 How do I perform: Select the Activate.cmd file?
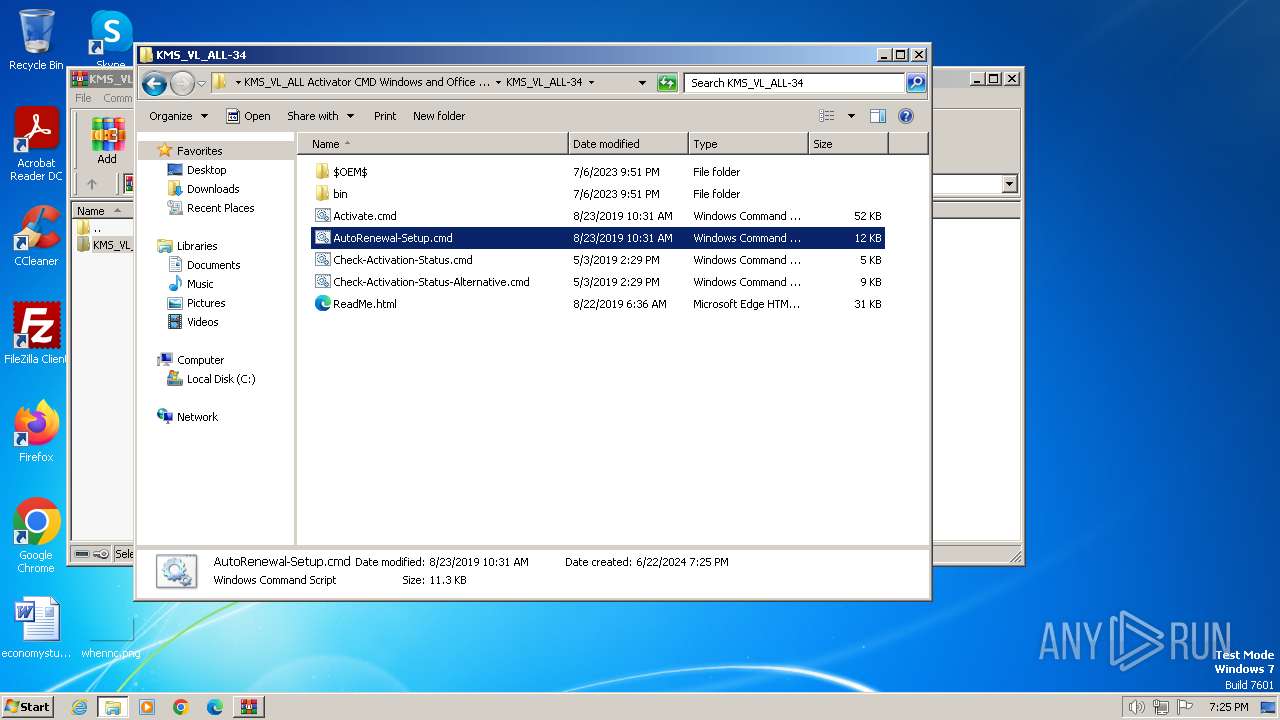(598, 216)
